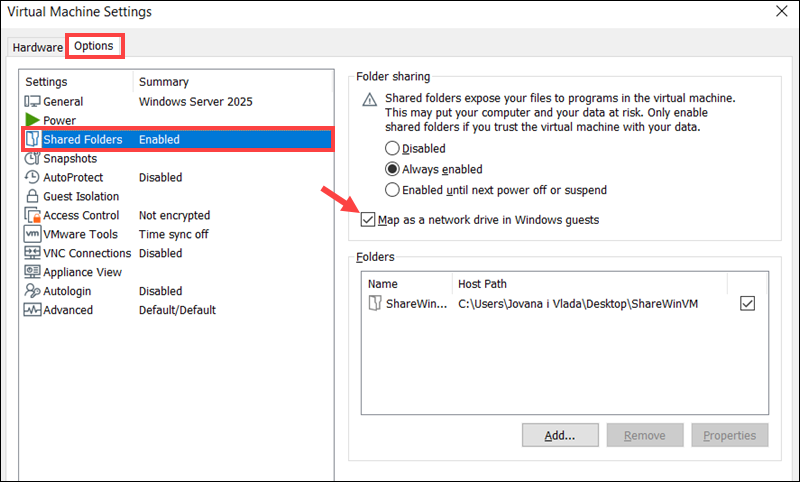800x482 pixels.
Task: Click the Autologin icon
Action: [x=32, y=291]
